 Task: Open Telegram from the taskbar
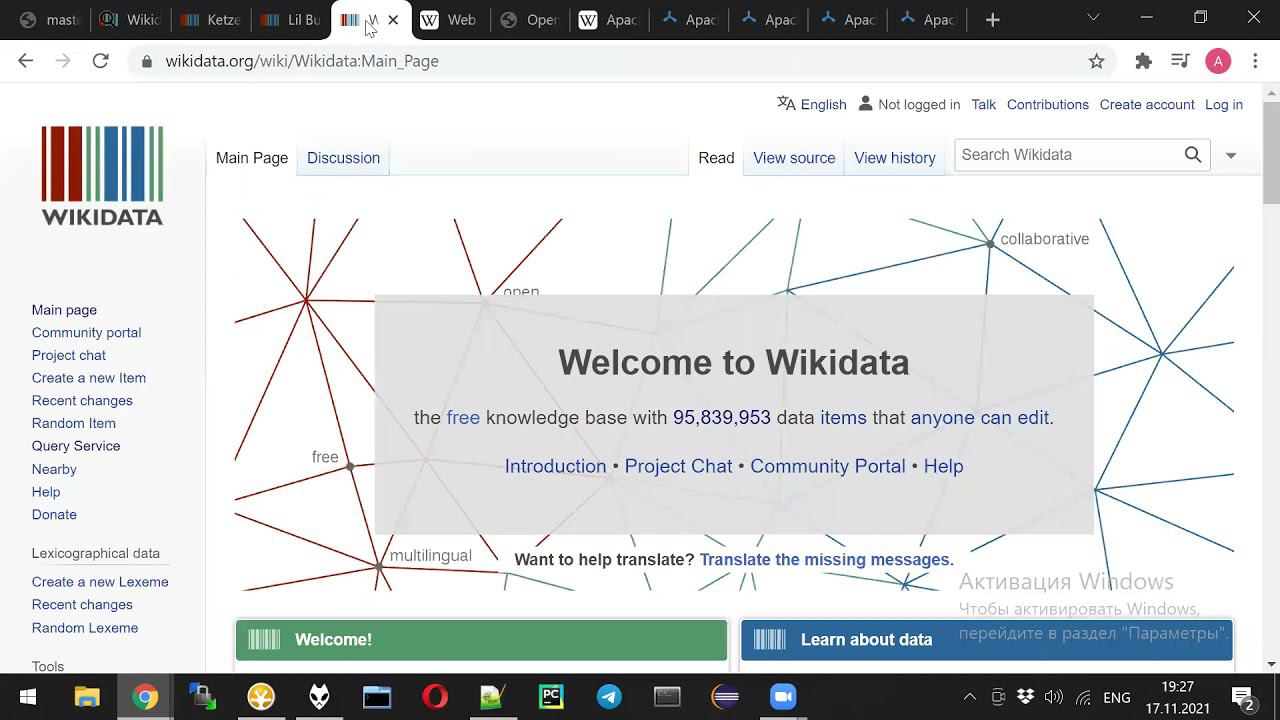point(609,696)
